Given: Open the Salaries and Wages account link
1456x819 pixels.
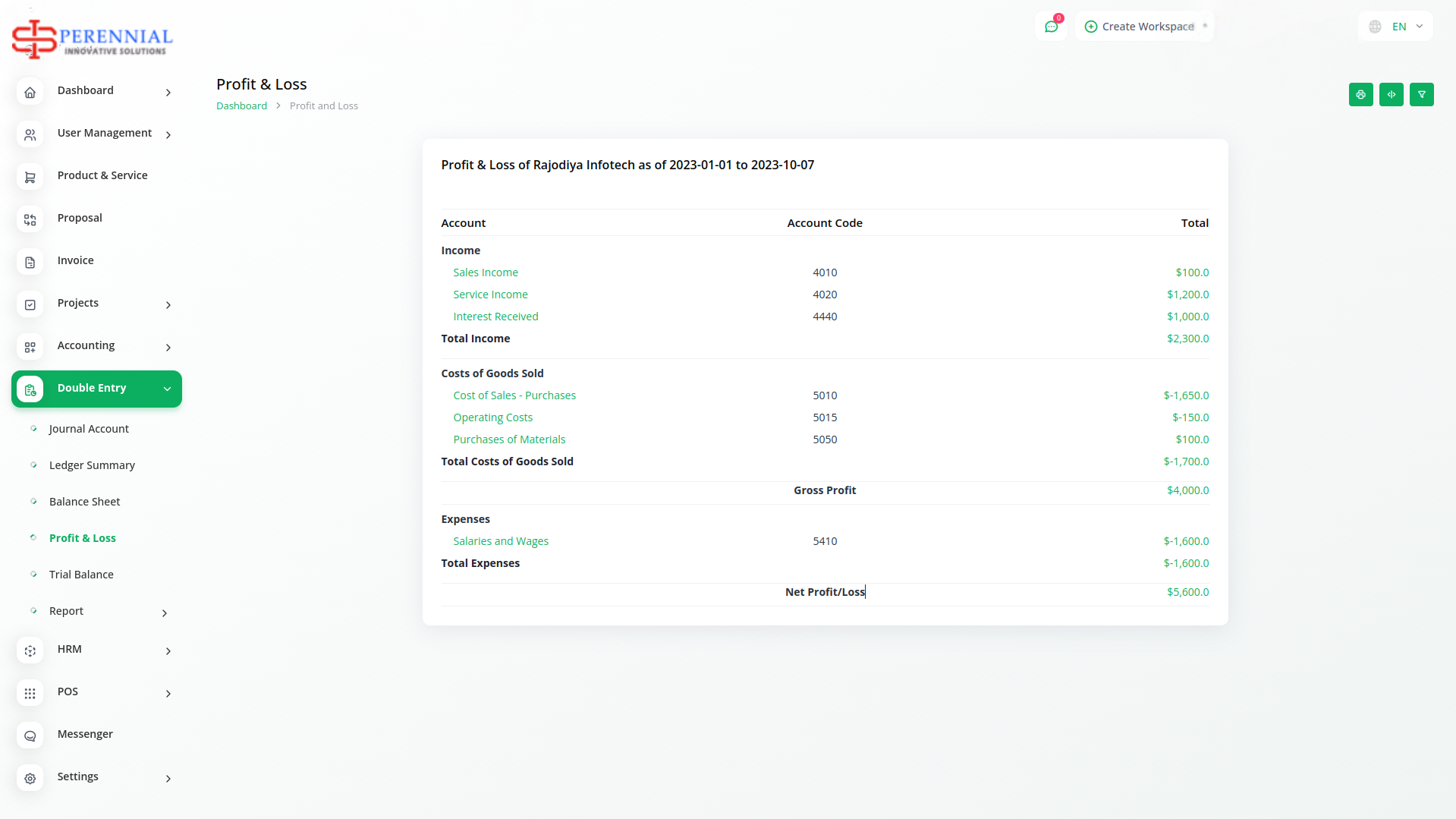Looking at the screenshot, I should click(x=501, y=541).
